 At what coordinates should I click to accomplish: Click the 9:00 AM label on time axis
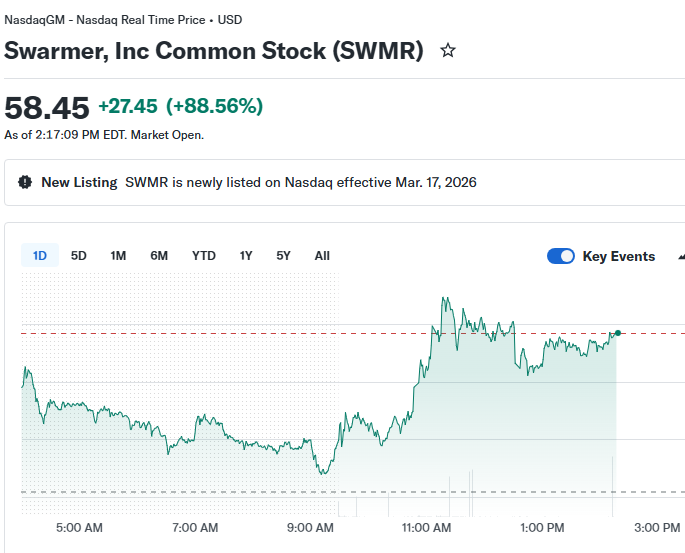coord(311,527)
